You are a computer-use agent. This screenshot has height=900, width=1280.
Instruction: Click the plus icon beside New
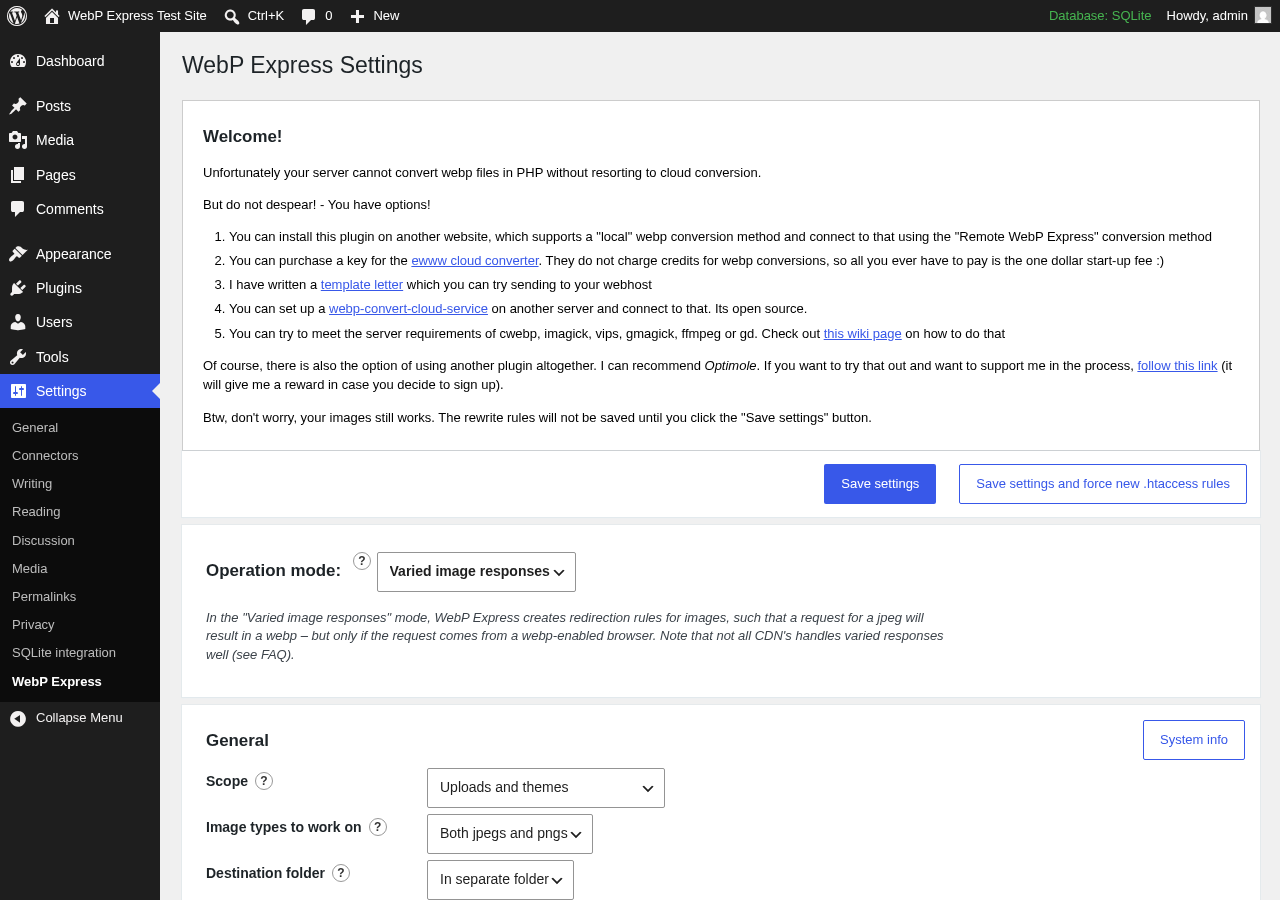point(358,16)
